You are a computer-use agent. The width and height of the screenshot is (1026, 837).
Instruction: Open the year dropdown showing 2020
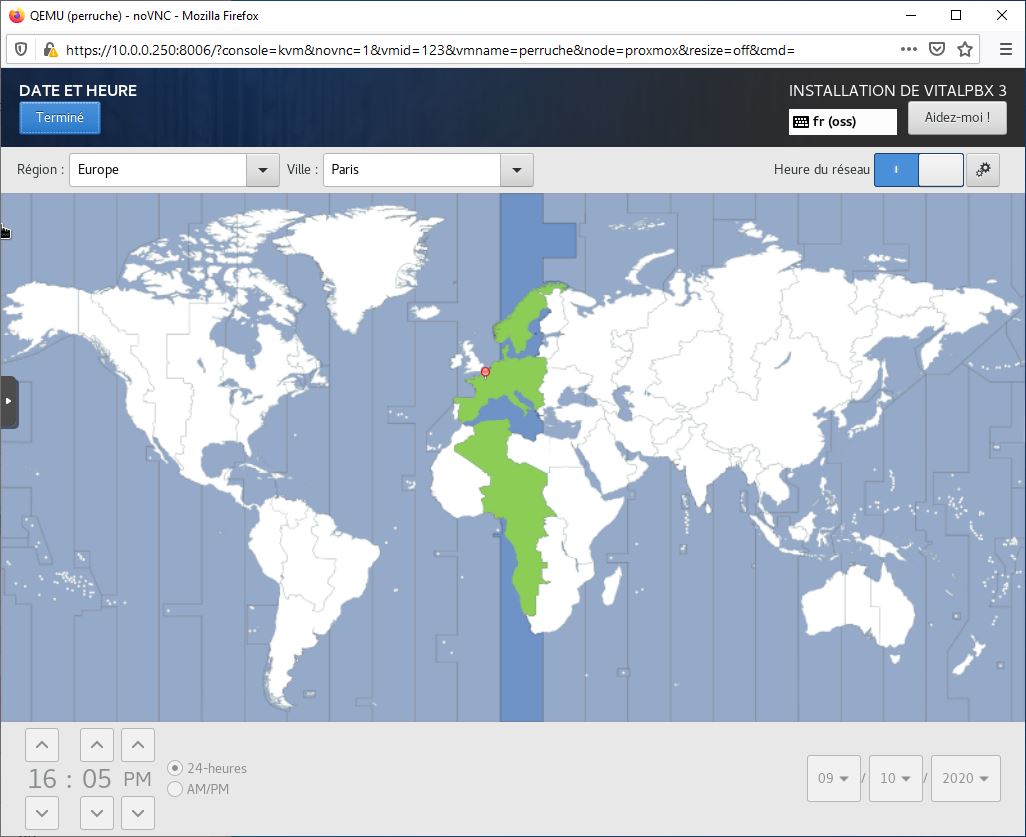[x=965, y=779]
